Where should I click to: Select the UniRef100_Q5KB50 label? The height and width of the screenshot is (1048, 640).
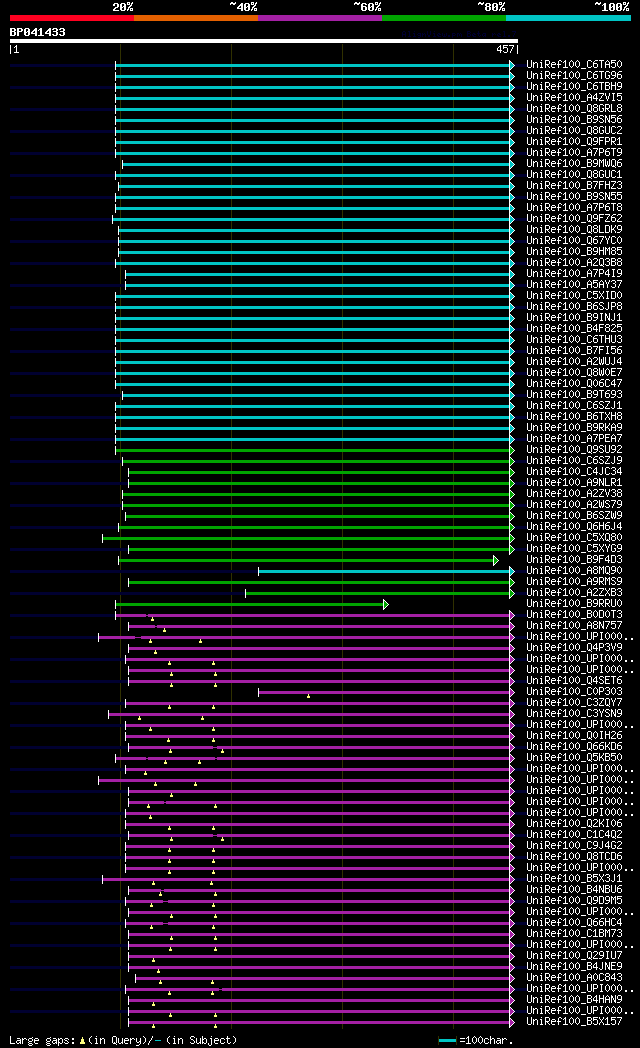(x=574, y=757)
